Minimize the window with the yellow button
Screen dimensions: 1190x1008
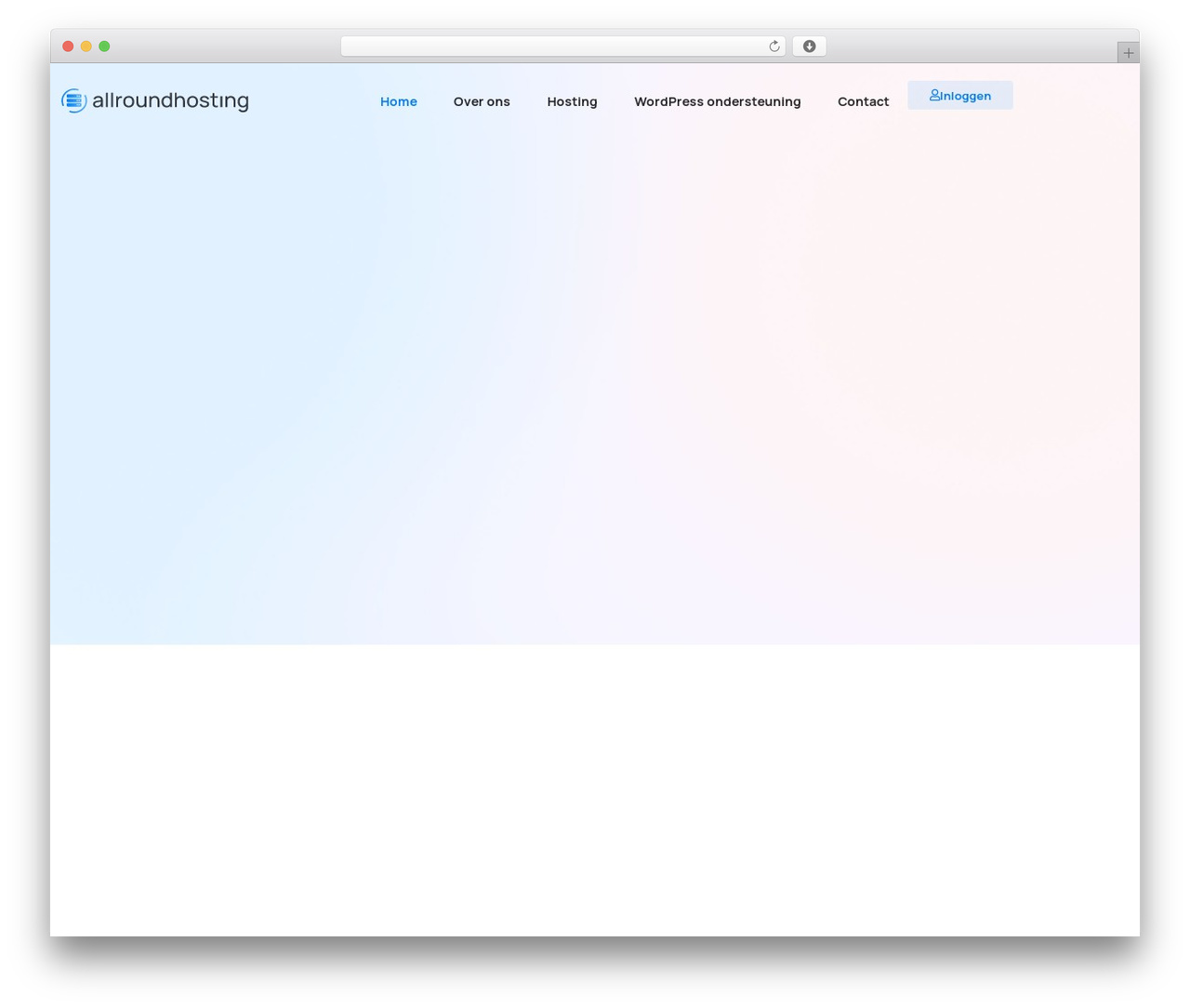[86, 46]
